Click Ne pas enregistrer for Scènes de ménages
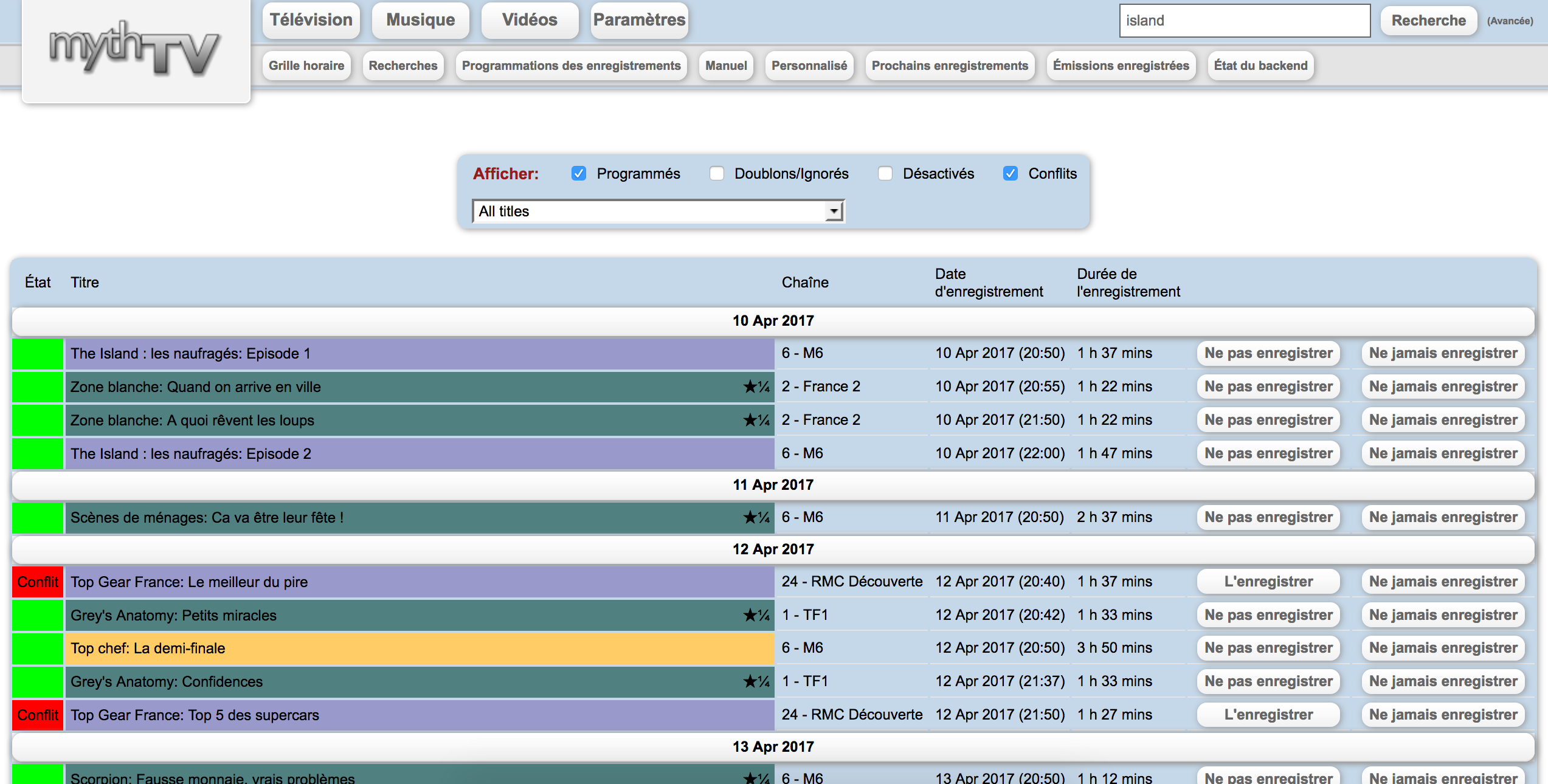This screenshot has height=784, width=1548. [1268, 517]
